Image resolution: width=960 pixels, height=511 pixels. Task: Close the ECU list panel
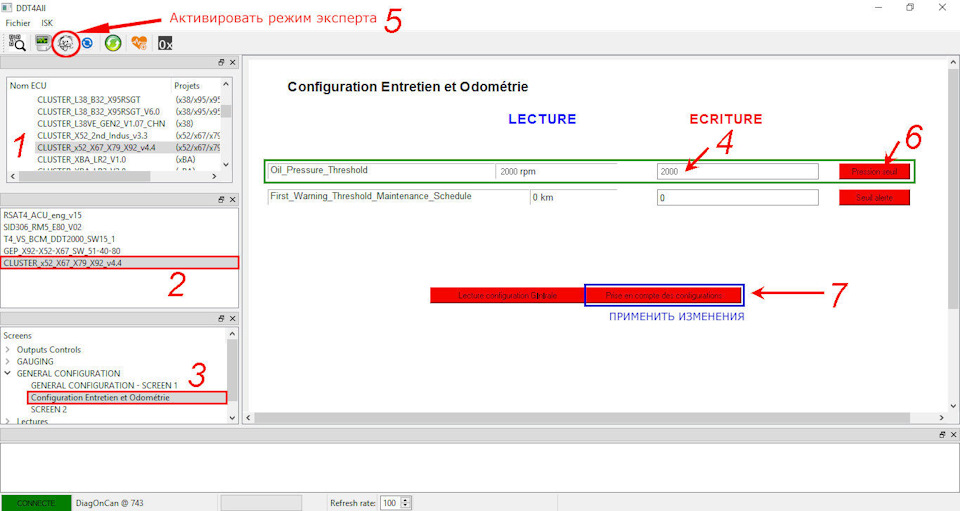coord(233,62)
